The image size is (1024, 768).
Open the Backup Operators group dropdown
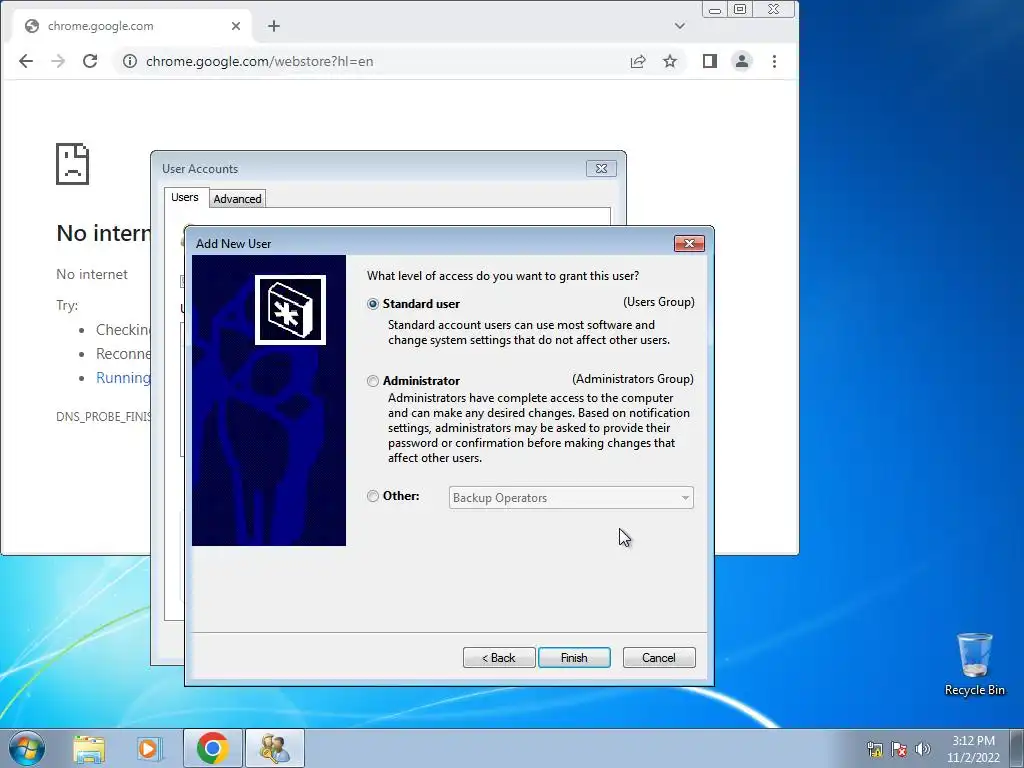point(571,498)
